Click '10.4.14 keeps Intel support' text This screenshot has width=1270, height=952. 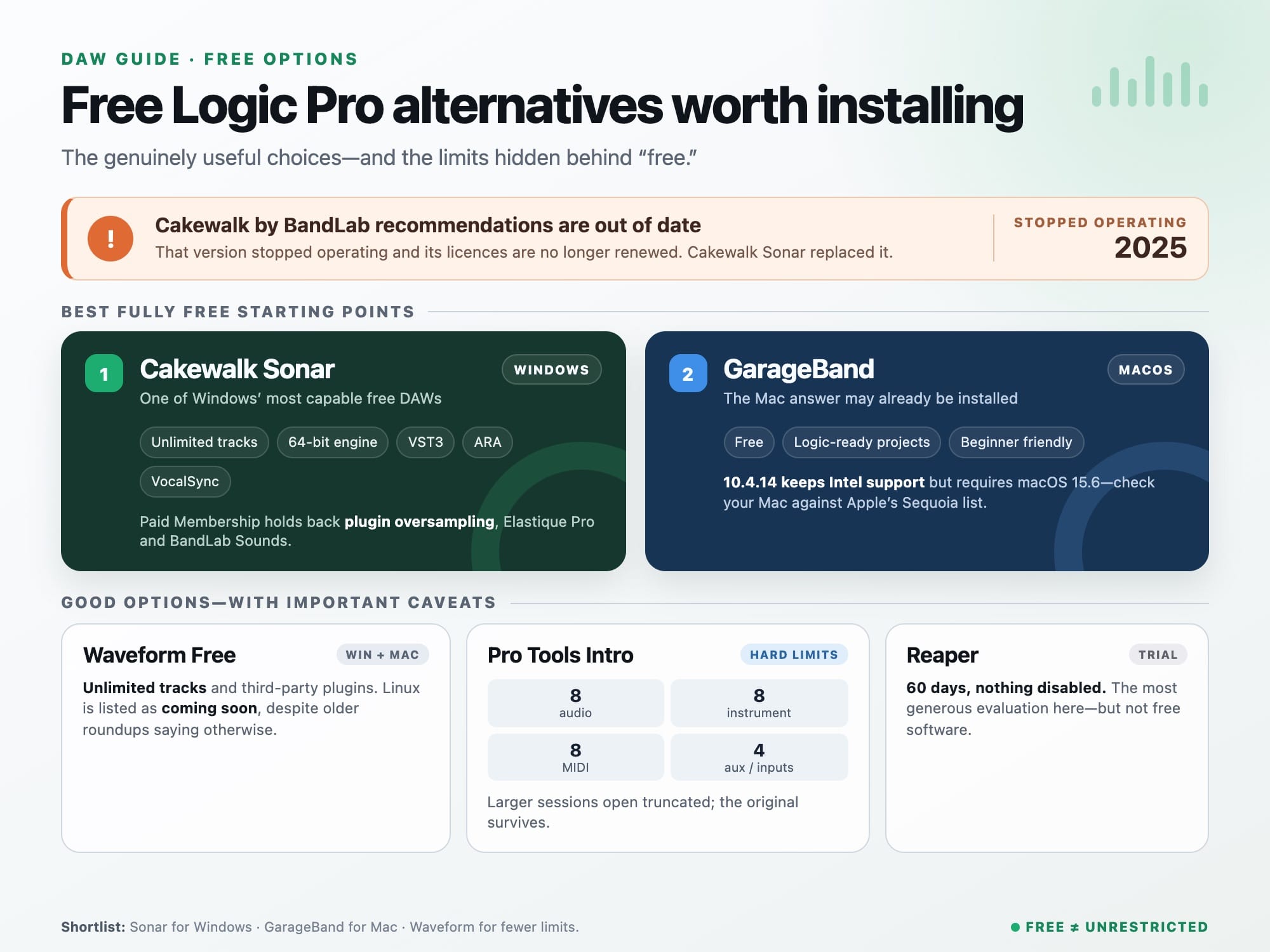(x=824, y=482)
